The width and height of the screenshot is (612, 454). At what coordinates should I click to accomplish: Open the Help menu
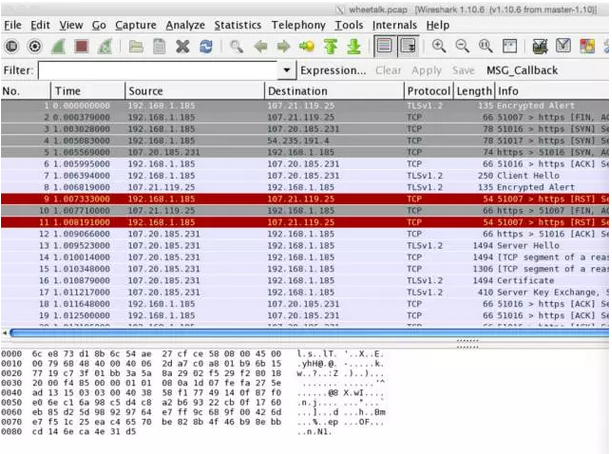point(438,25)
